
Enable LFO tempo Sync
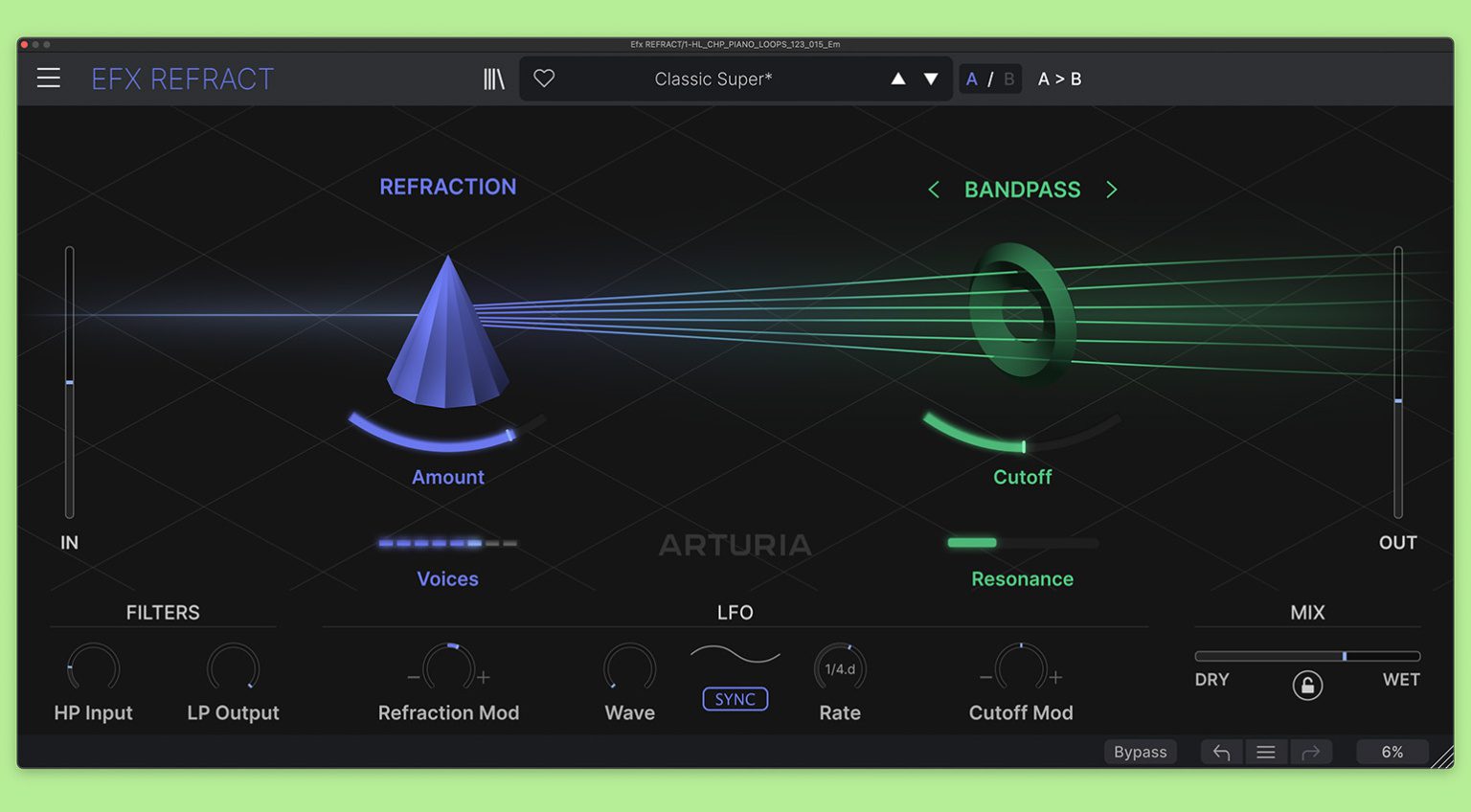coord(735,699)
